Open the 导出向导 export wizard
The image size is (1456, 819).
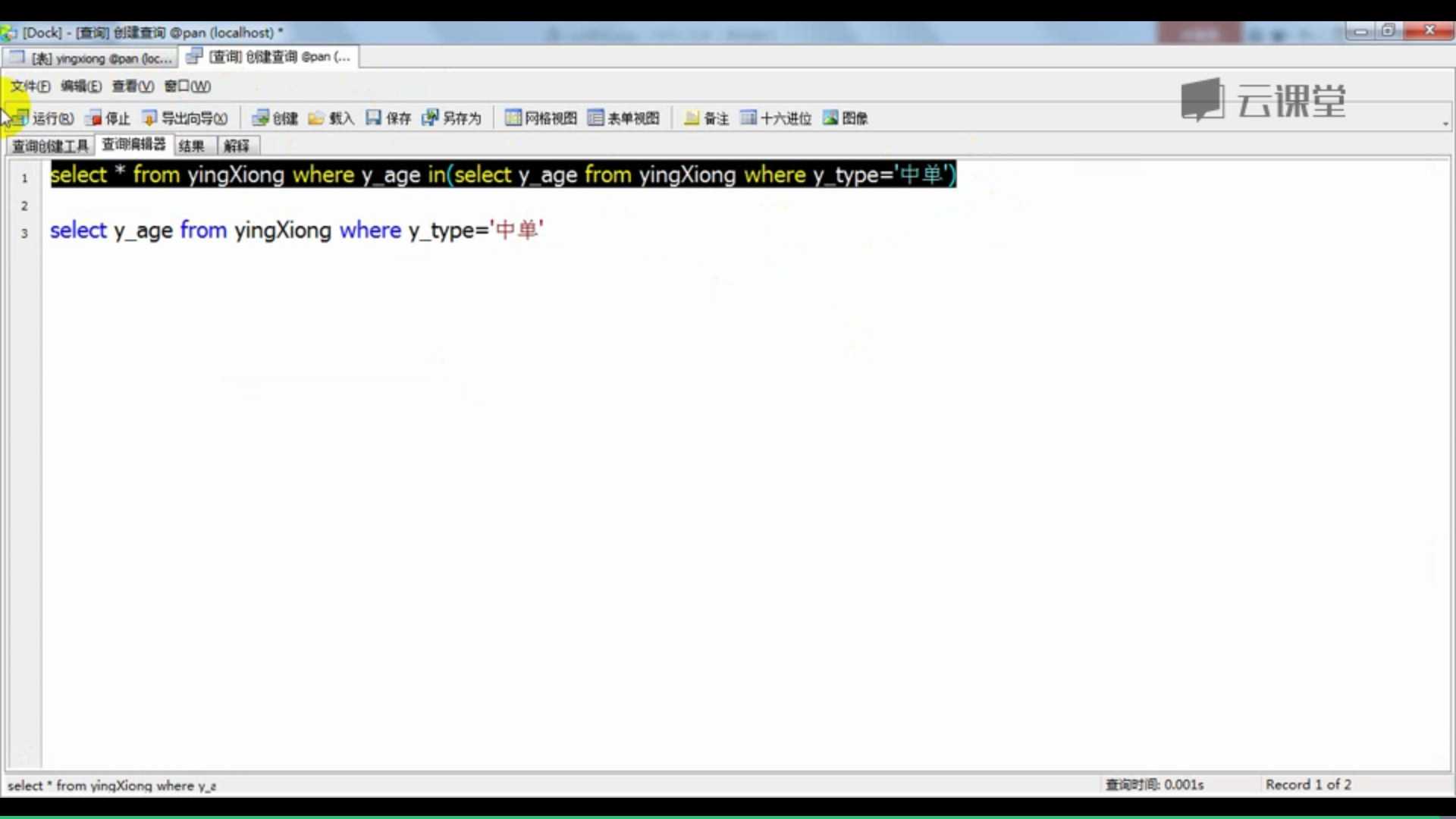coord(185,118)
